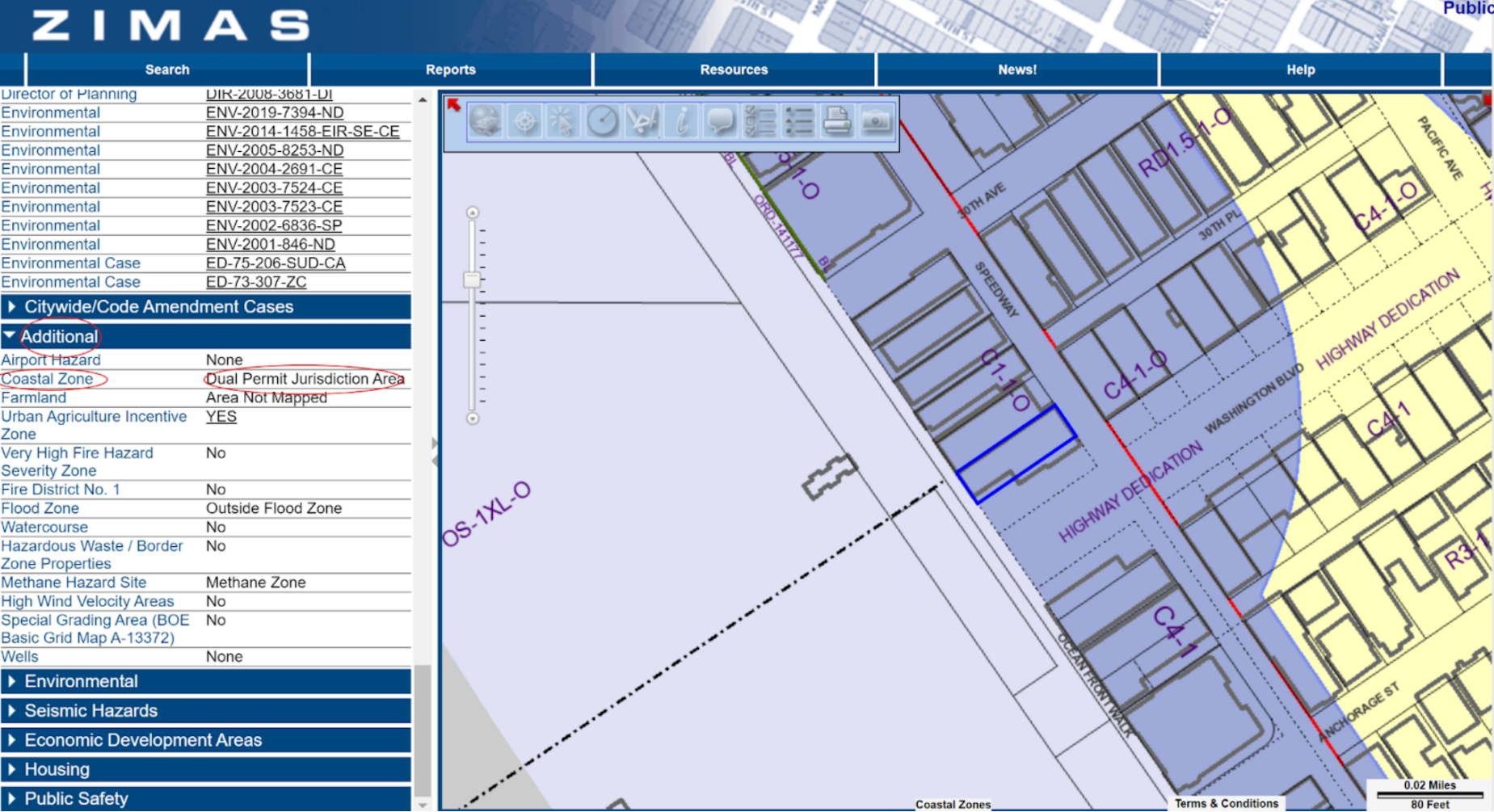The image size is (1494, 812).
Task: Click the globe basemap icon in map toolbar
Action: tap(485, 122)
